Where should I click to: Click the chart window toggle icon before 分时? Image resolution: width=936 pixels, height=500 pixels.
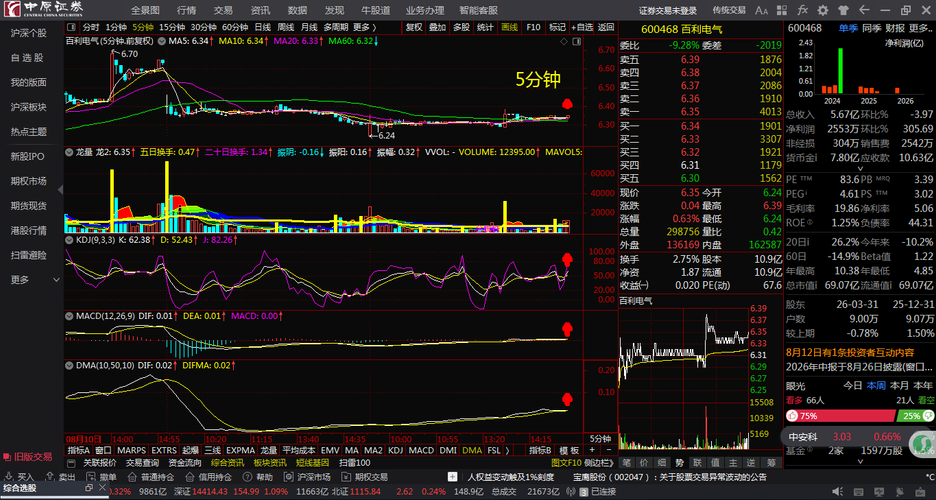click(x=71, y=27)
